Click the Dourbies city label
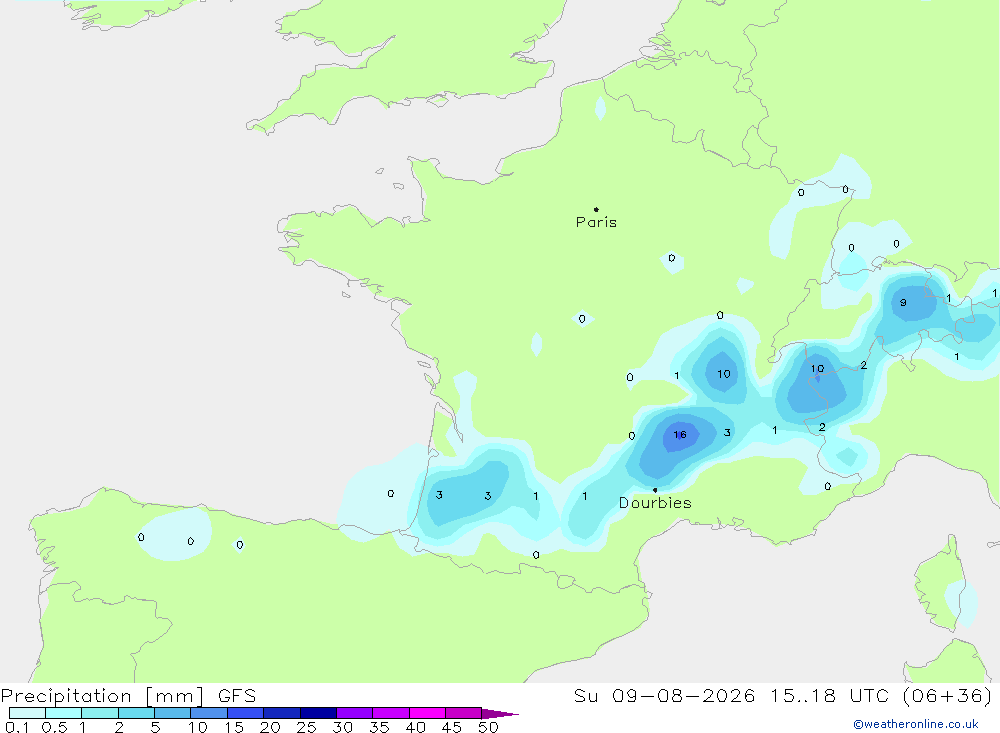This screenshot has width=1000, height=733. [x=655, y=503]
